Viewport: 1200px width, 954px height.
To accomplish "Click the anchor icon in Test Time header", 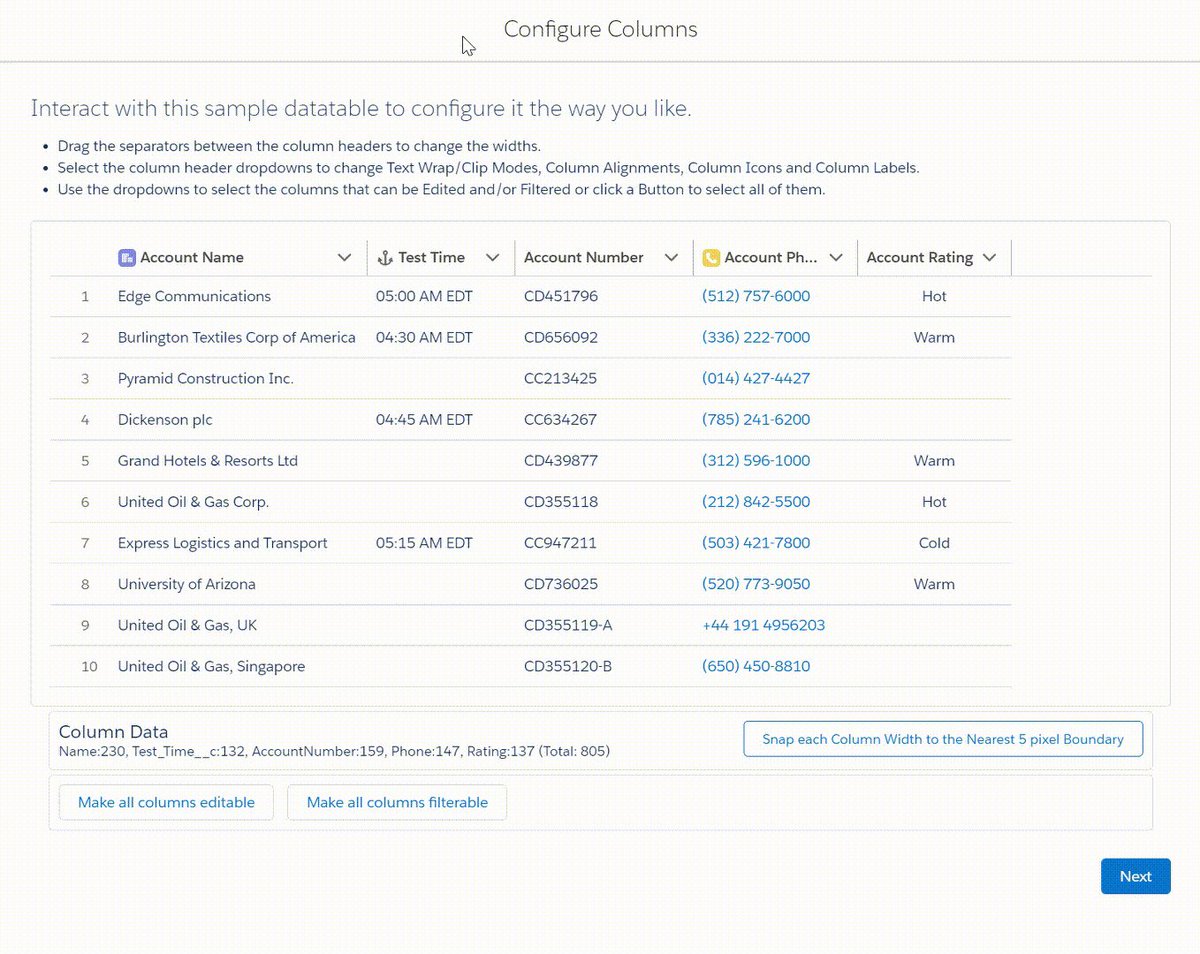I will tap(384, 258).
